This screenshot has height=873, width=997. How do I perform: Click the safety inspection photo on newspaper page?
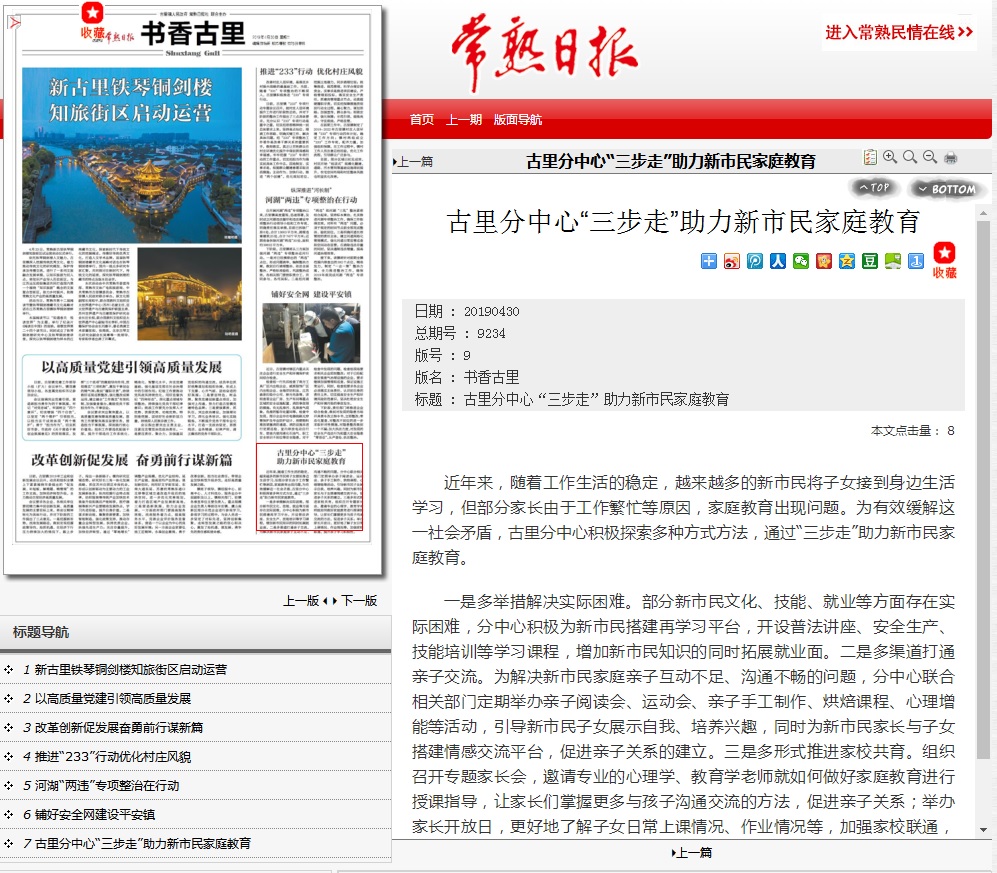311,333
